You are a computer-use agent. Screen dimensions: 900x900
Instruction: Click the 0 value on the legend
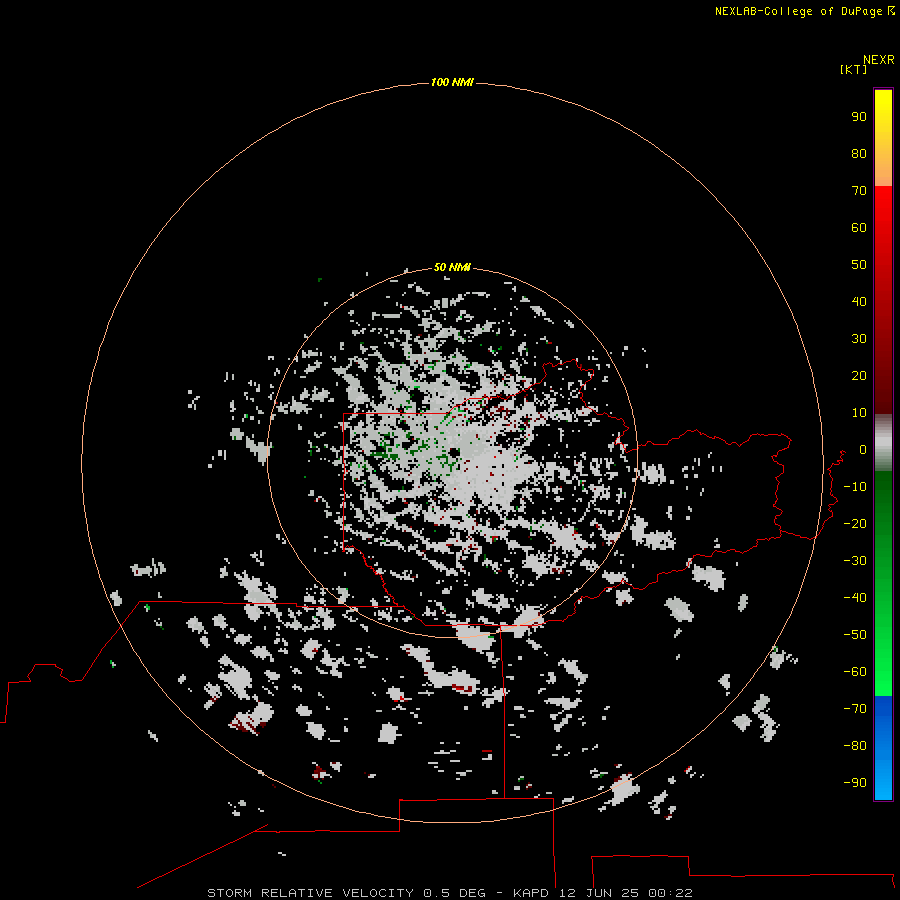tap(863, 449)
